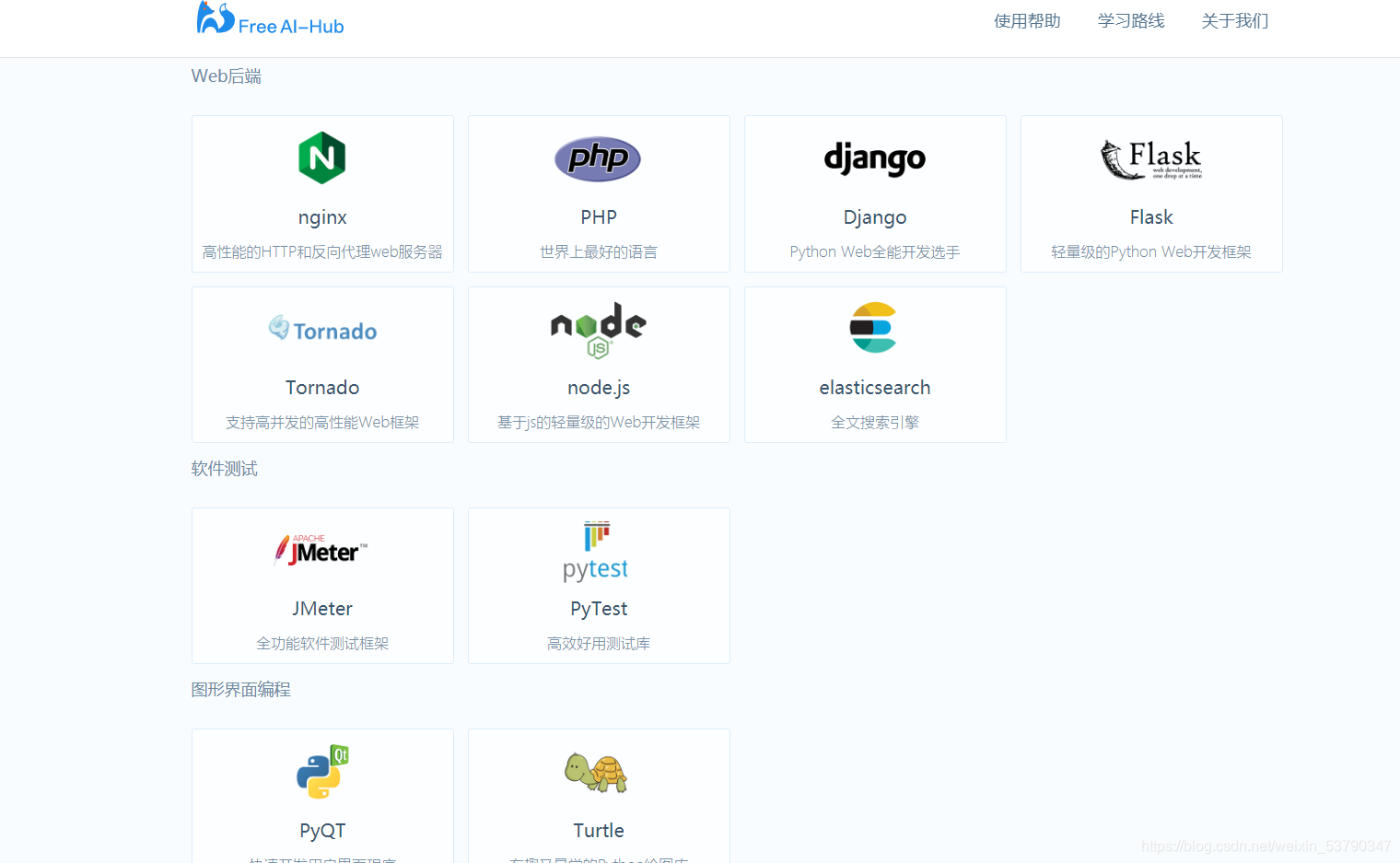Click the 图形界面编程 section heading

pyautogui.click(x=241, y=690)
